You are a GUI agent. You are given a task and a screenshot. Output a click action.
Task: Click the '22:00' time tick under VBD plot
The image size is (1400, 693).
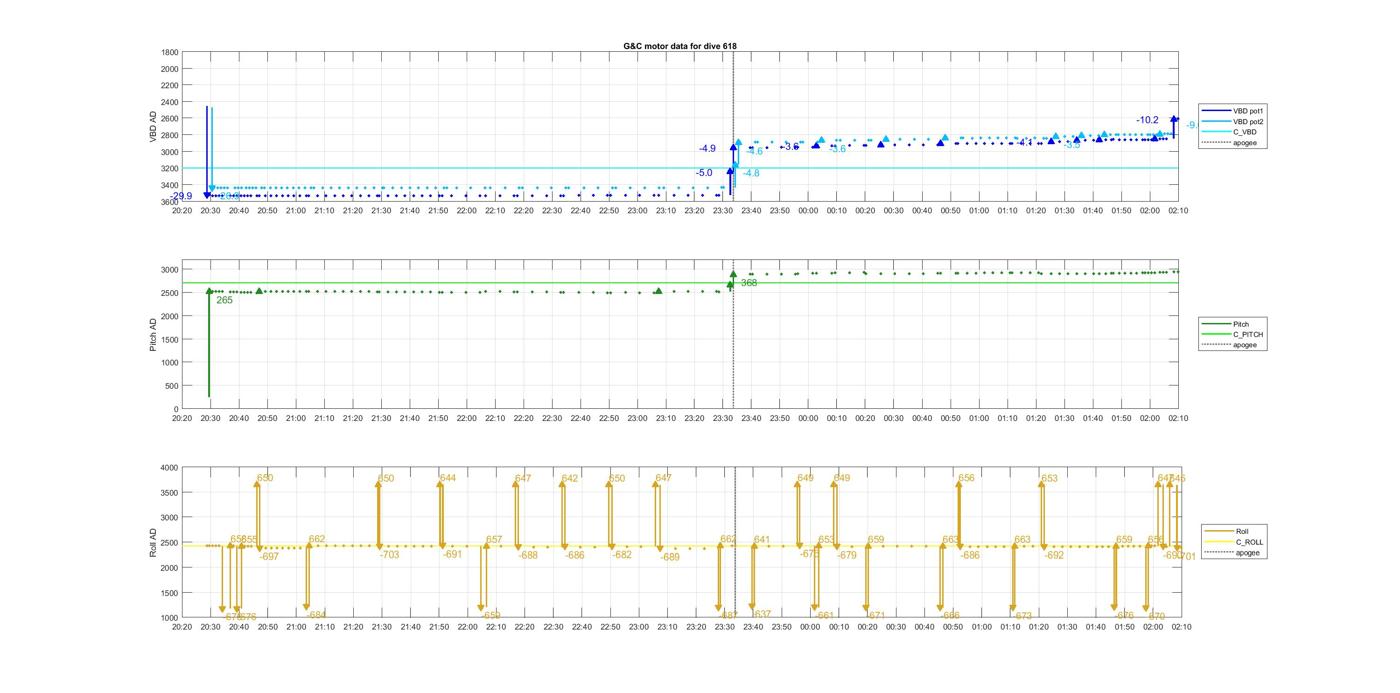[x=467, y=211]
